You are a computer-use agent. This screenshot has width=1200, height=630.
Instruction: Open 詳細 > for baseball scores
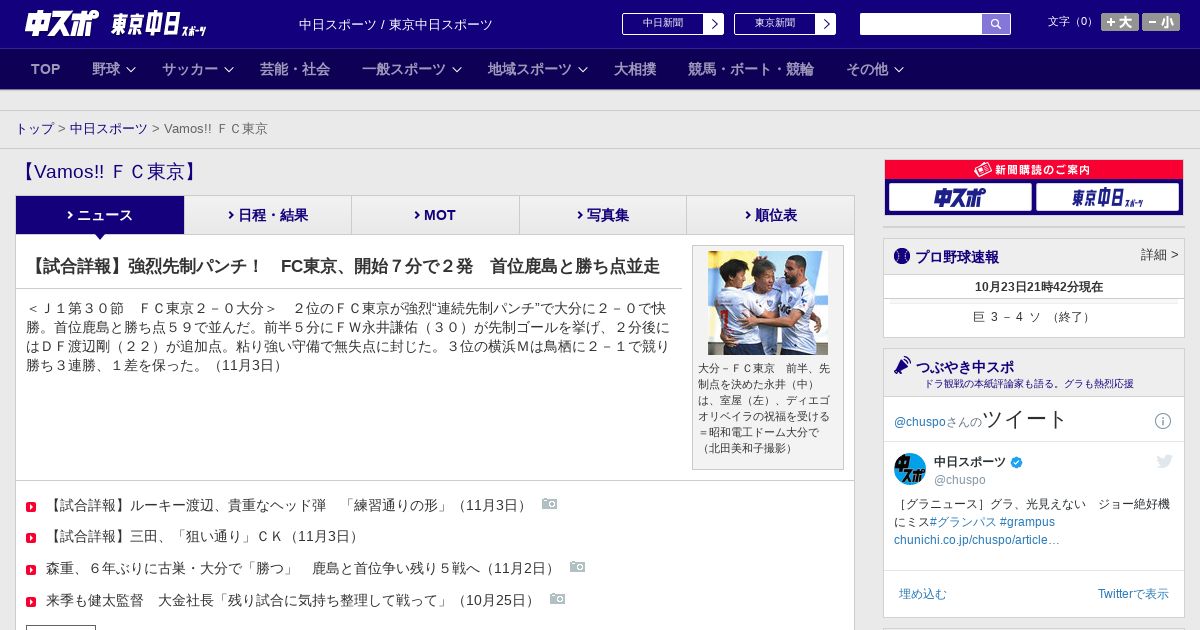1160,255
